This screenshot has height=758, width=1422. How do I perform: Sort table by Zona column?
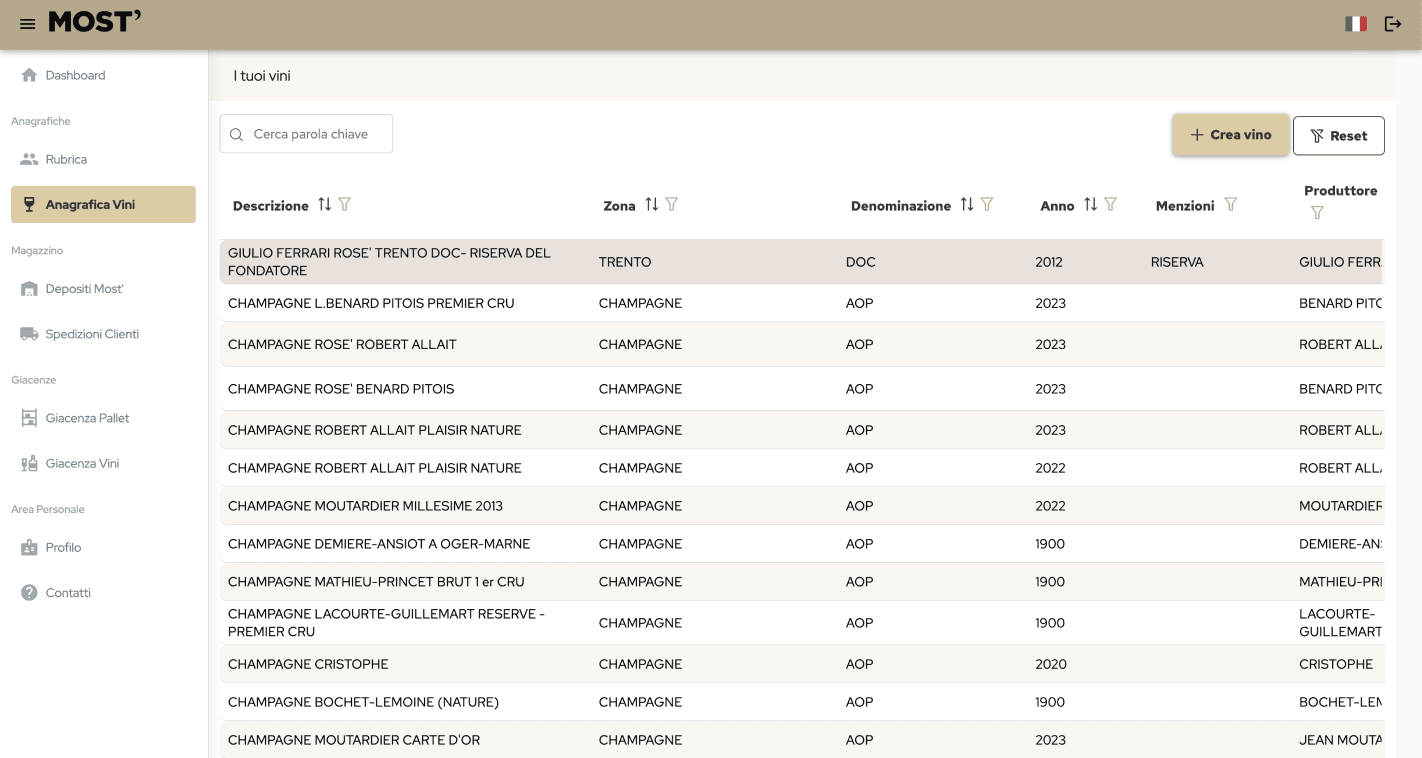pyautogui.click(x=652, y=204)
